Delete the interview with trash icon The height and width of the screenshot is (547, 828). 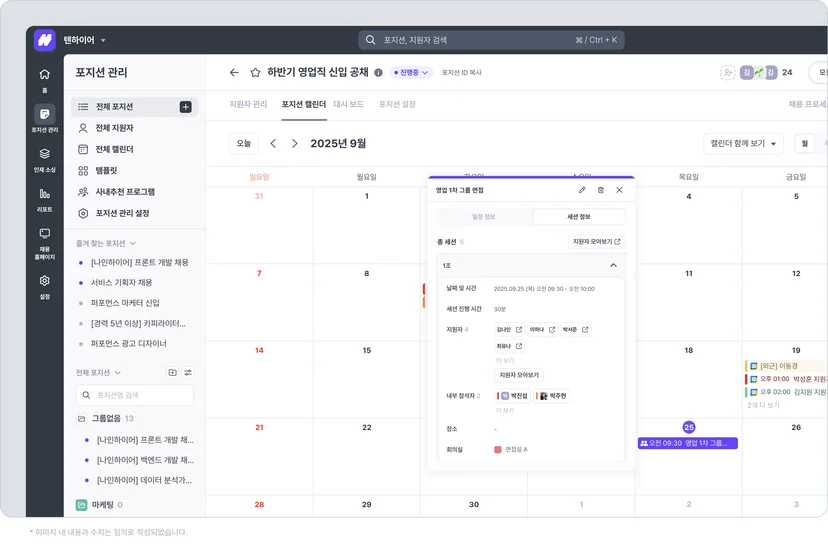tap(600, 190)
